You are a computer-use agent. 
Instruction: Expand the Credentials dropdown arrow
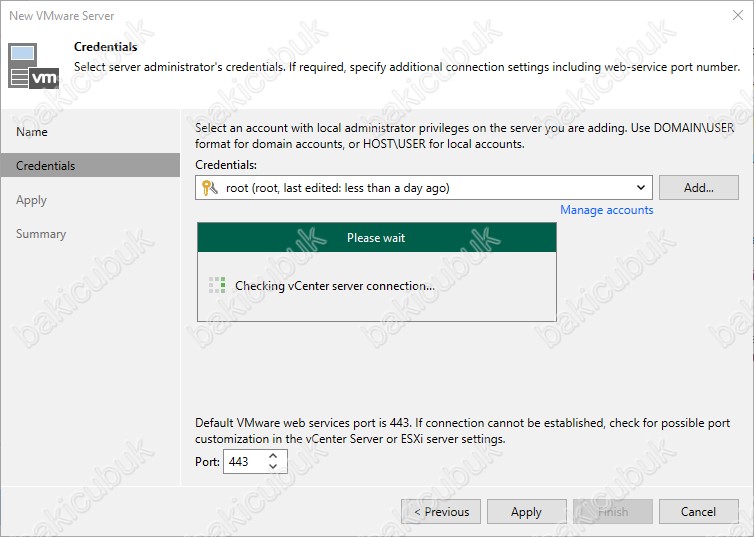(641, 187)
